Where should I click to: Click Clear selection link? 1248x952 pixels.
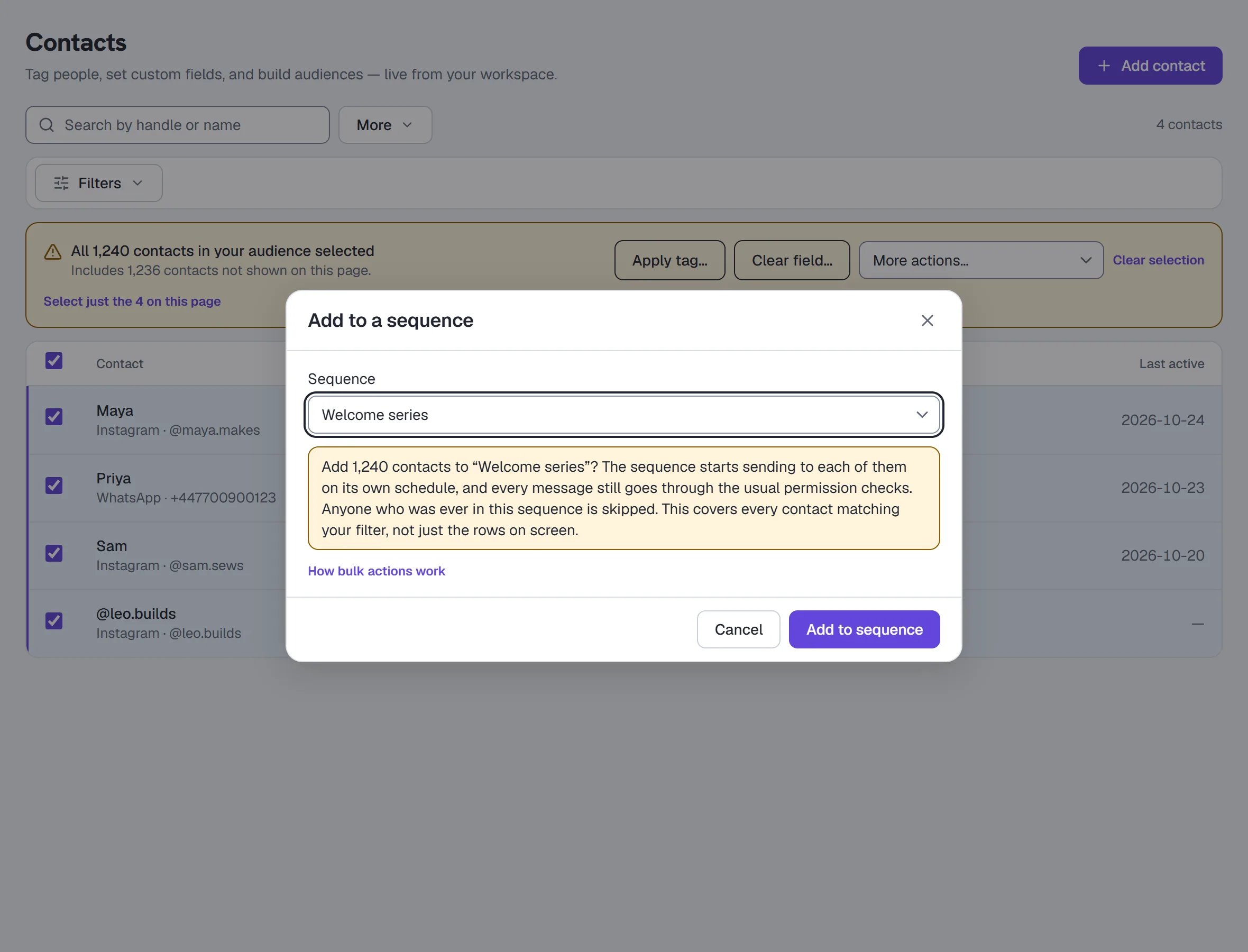pos(1158,260)
